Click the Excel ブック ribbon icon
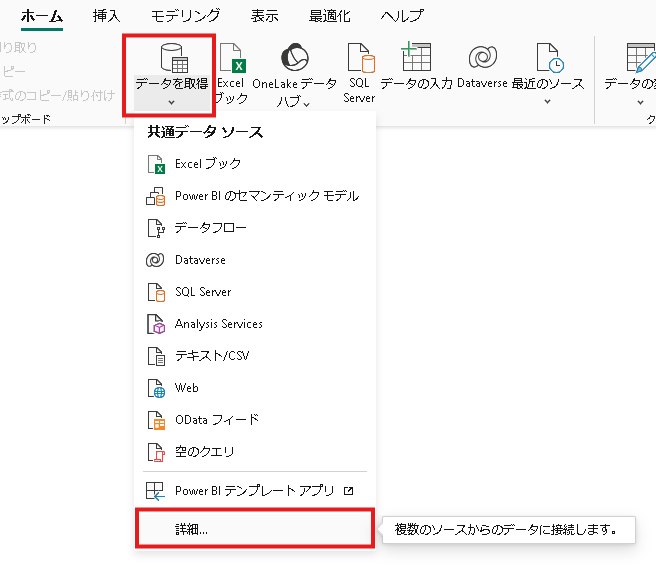656x573 pixels. [233, 57]
